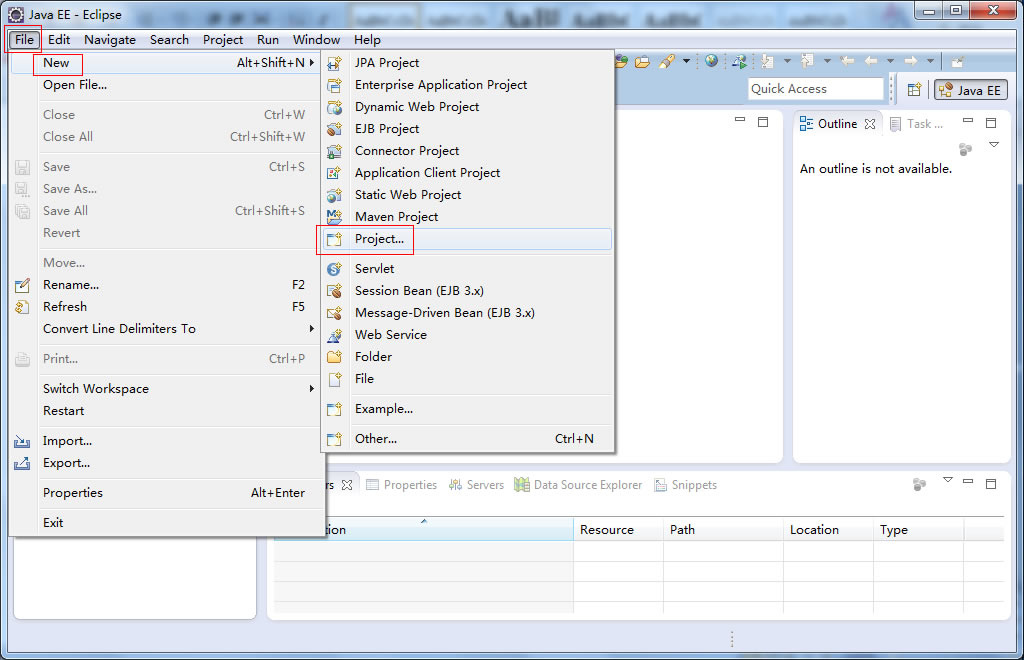The height and width of the screenshot is (660, 1024).
Task: Select Open File... in File menu
Action: pos(167,85)
